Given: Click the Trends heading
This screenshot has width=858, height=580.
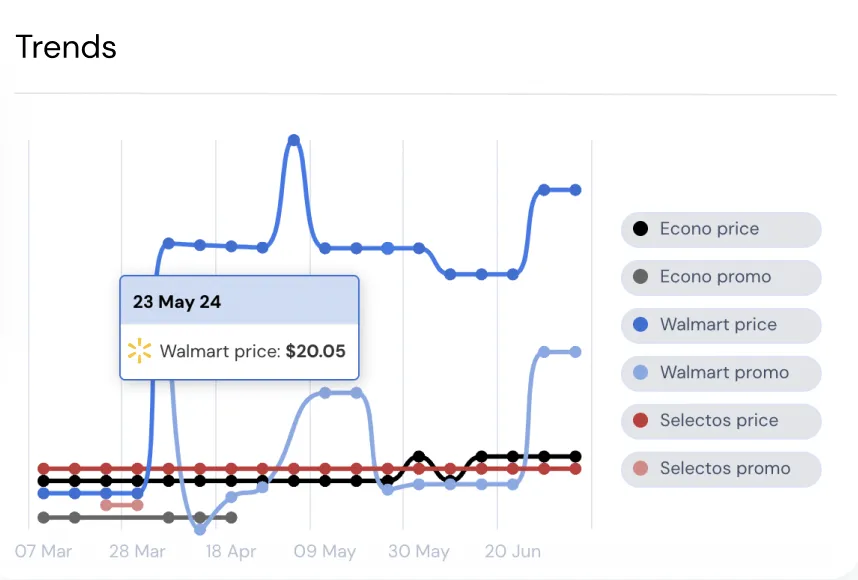Looking at the screenshot, I should [x=66, y=47].
